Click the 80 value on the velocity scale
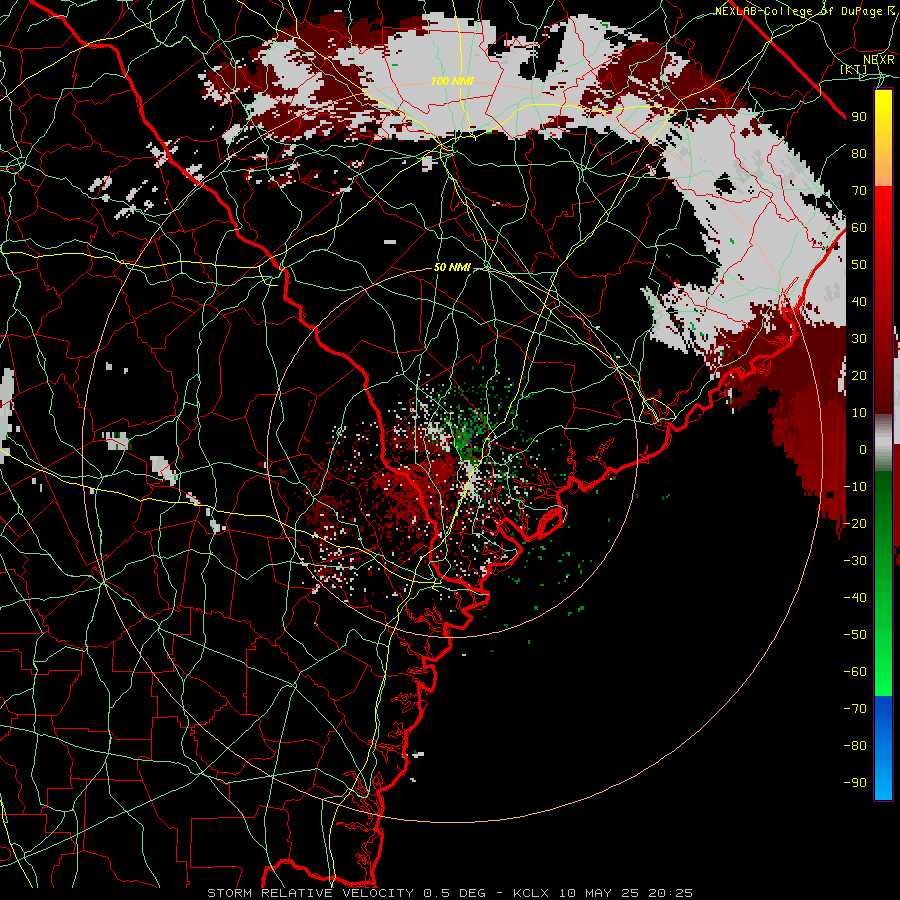 (859, 154)
